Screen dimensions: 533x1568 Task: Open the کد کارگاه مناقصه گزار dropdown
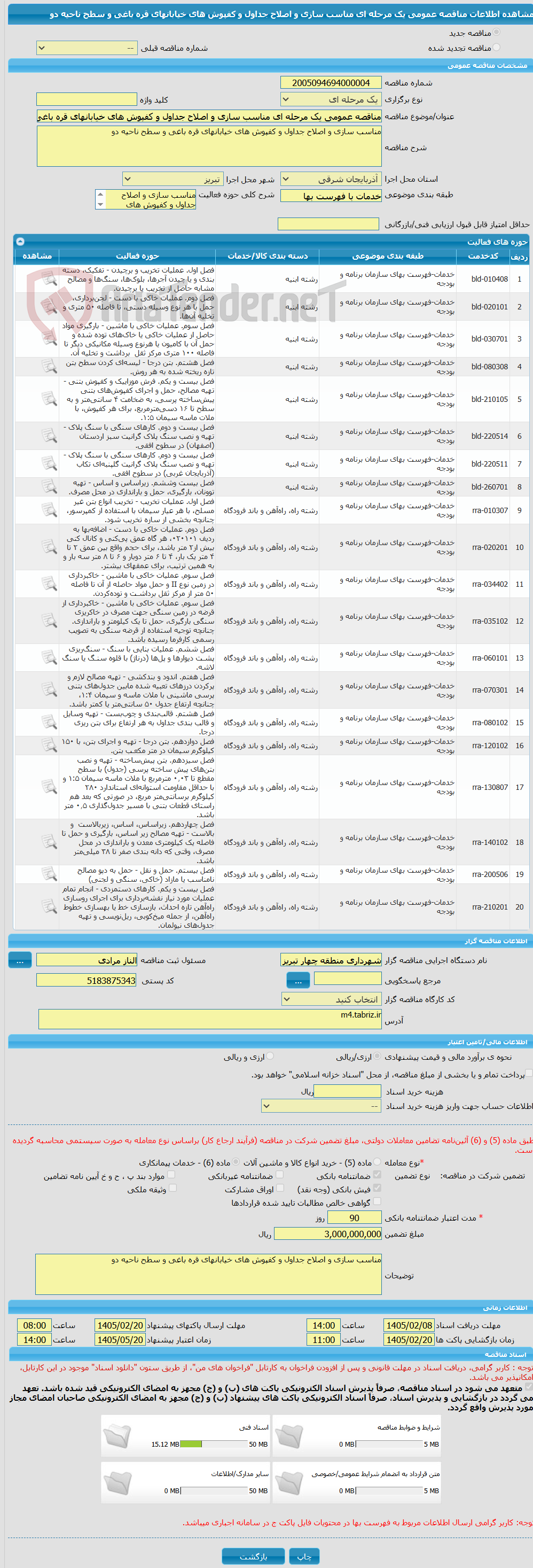[332, 999]
